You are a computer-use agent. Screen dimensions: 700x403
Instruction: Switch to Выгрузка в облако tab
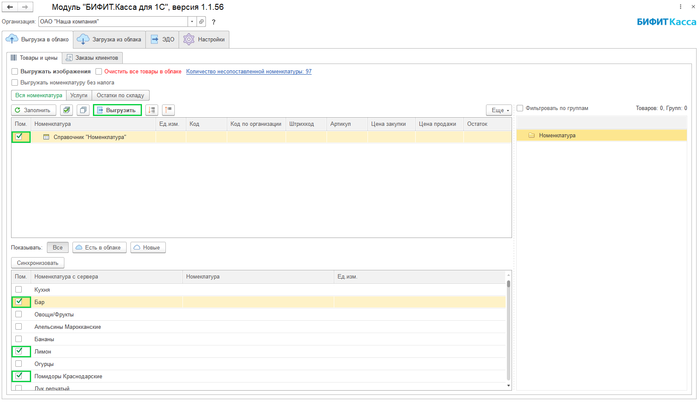point(38,39)
